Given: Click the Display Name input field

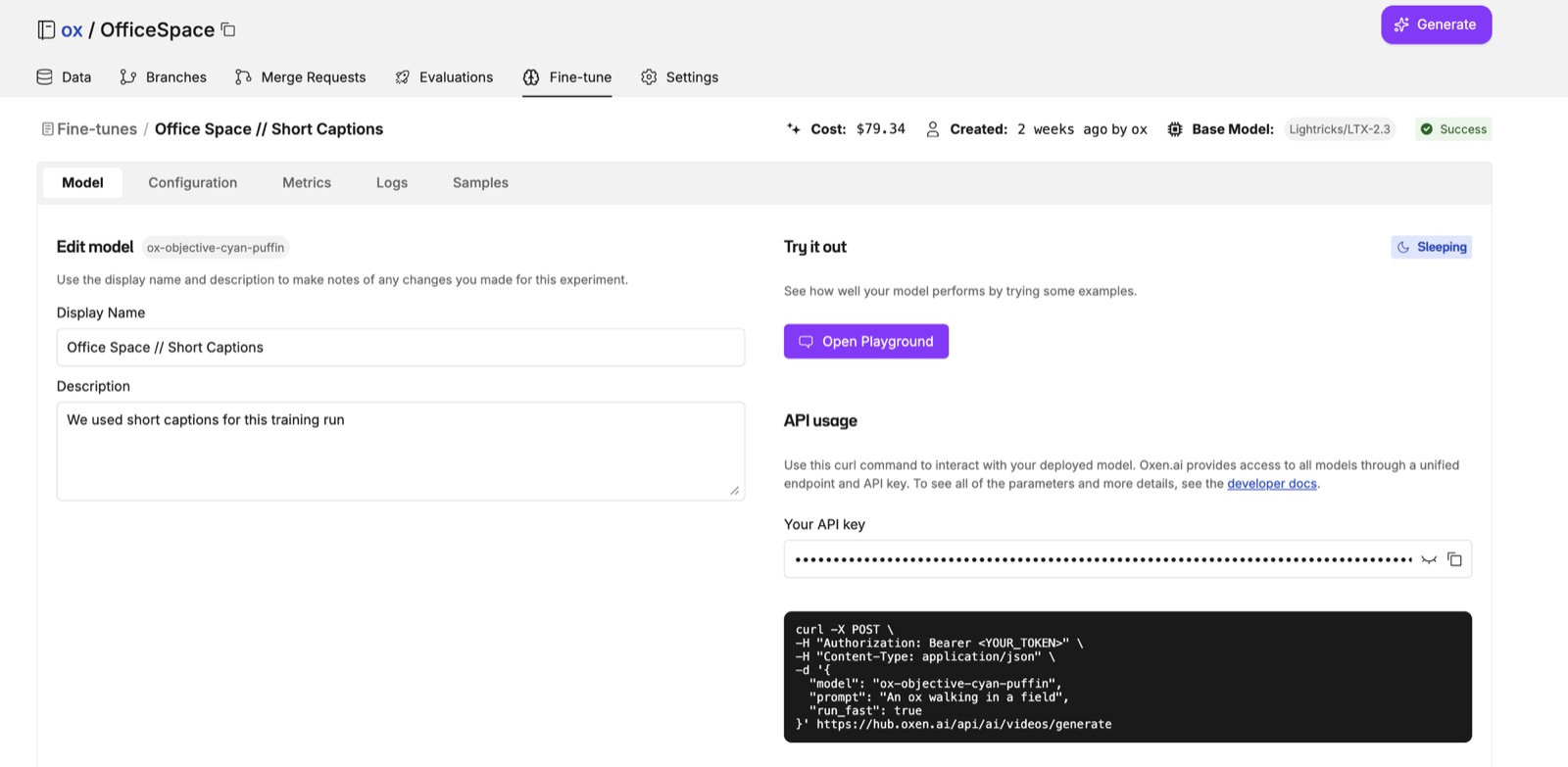Looking at the screenshot, I should pos(401,347).
